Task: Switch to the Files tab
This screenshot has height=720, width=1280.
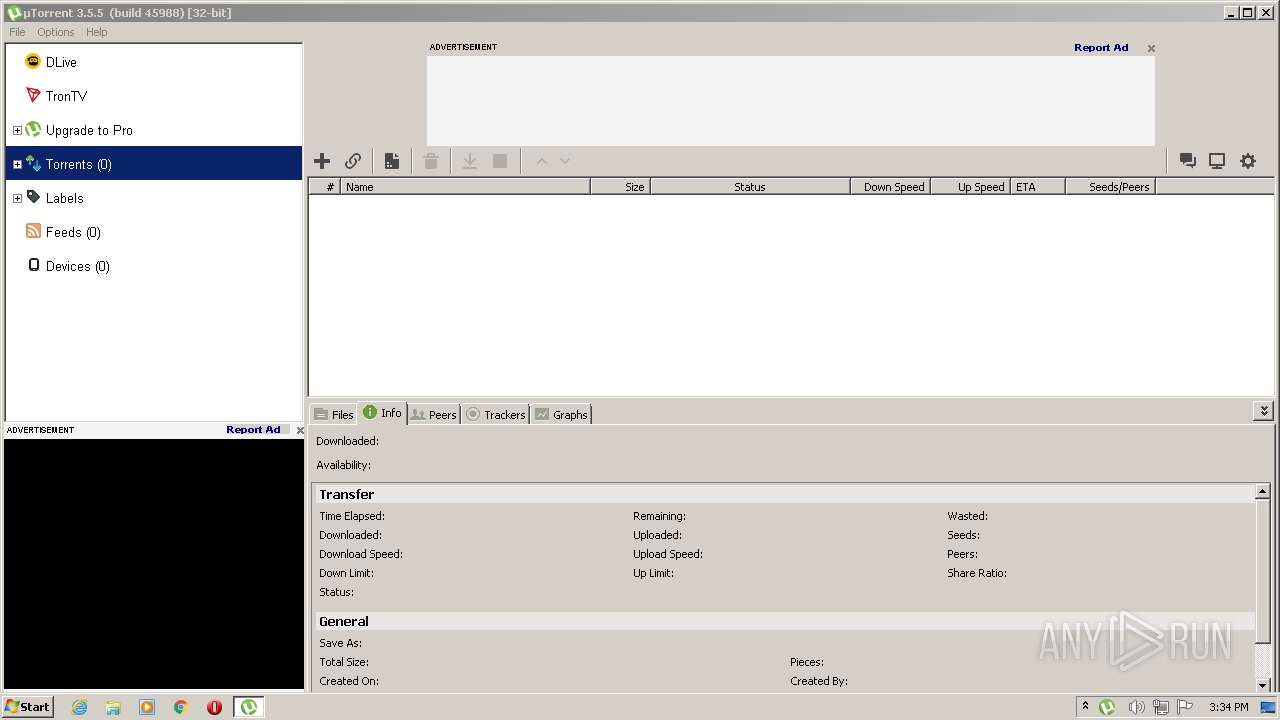Action: (333, 414)
